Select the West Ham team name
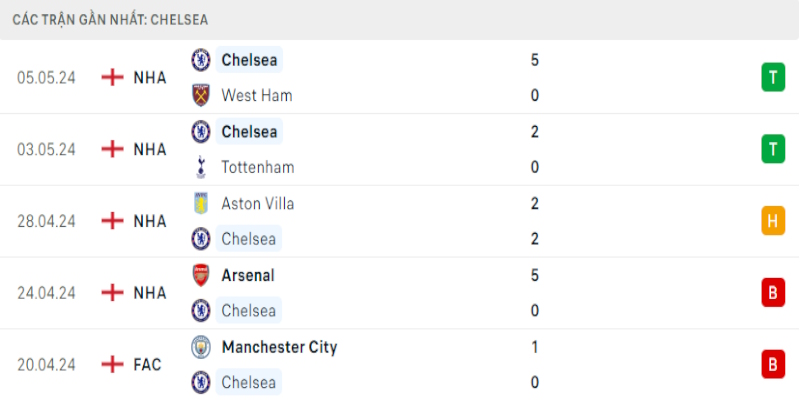The height and width of the screenshot is (400, 800). [257, 96]
